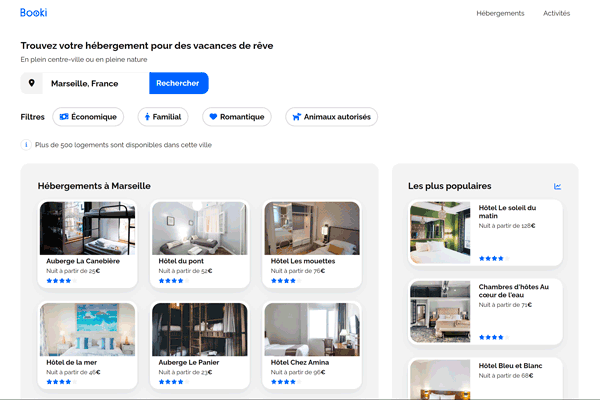Click the Les plus populaires heading

pos(450,186)
